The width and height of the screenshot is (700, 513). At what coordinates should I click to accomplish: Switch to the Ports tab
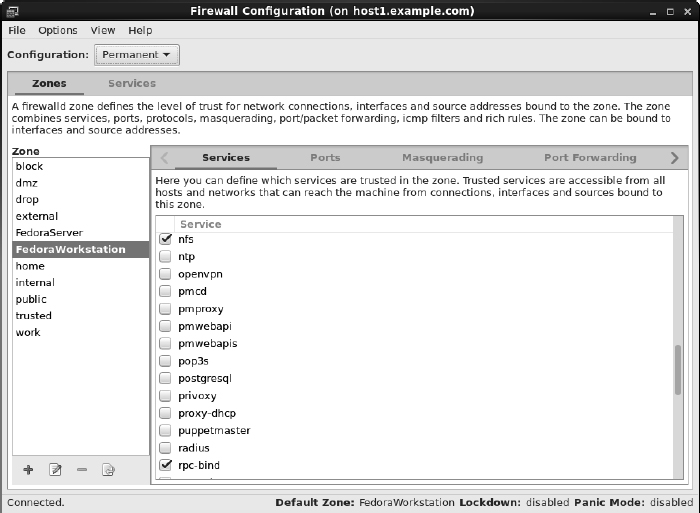325,158
